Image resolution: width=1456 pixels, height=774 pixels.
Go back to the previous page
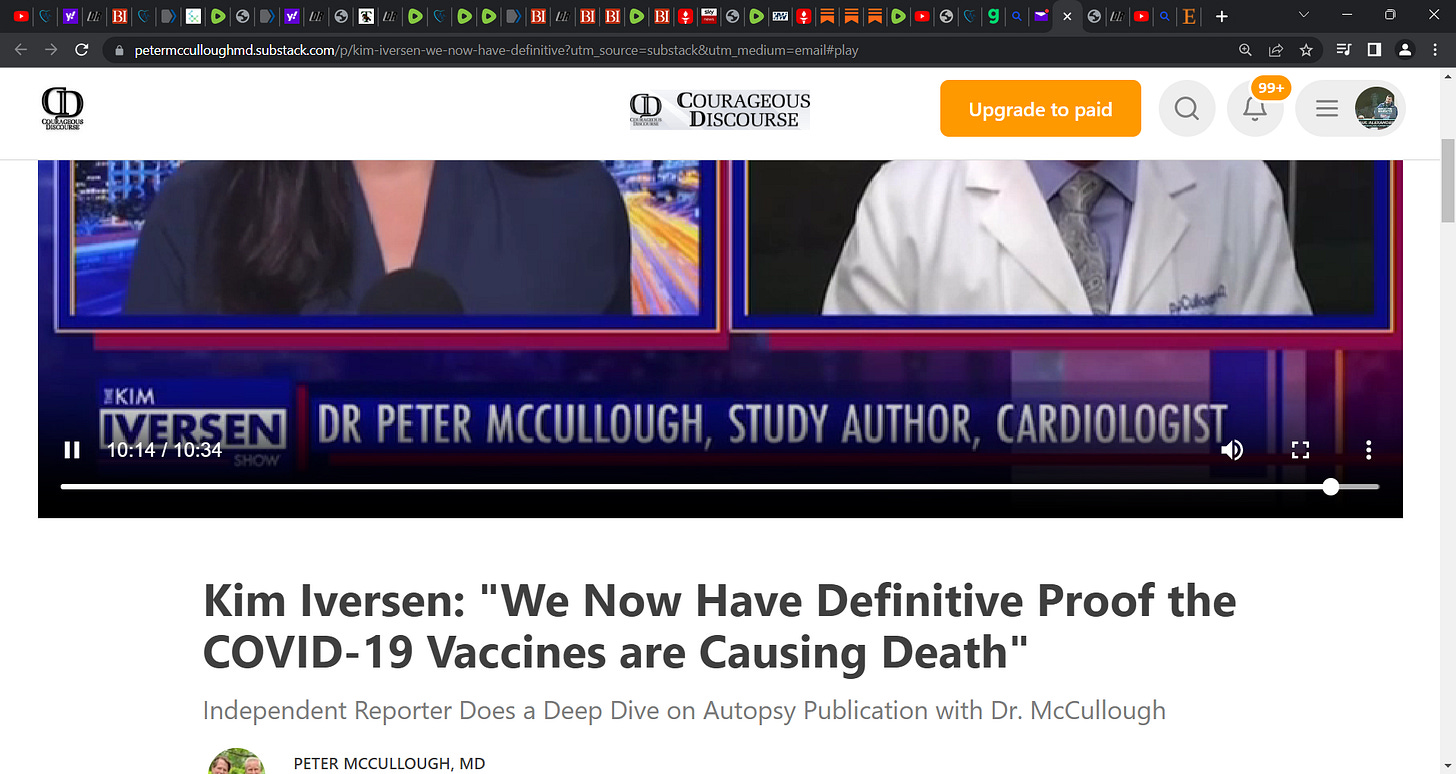21,50
